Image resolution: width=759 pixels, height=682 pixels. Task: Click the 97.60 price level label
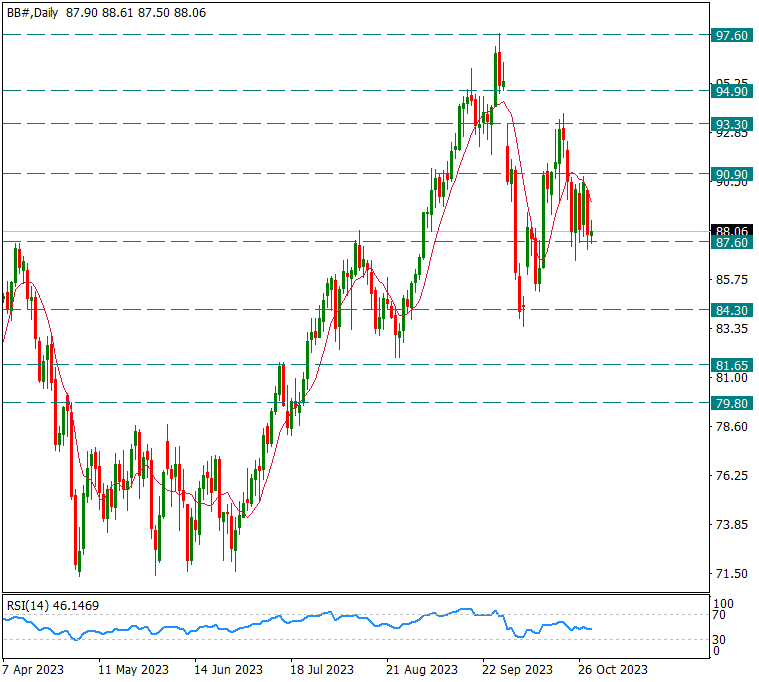[x=732, y=35]
